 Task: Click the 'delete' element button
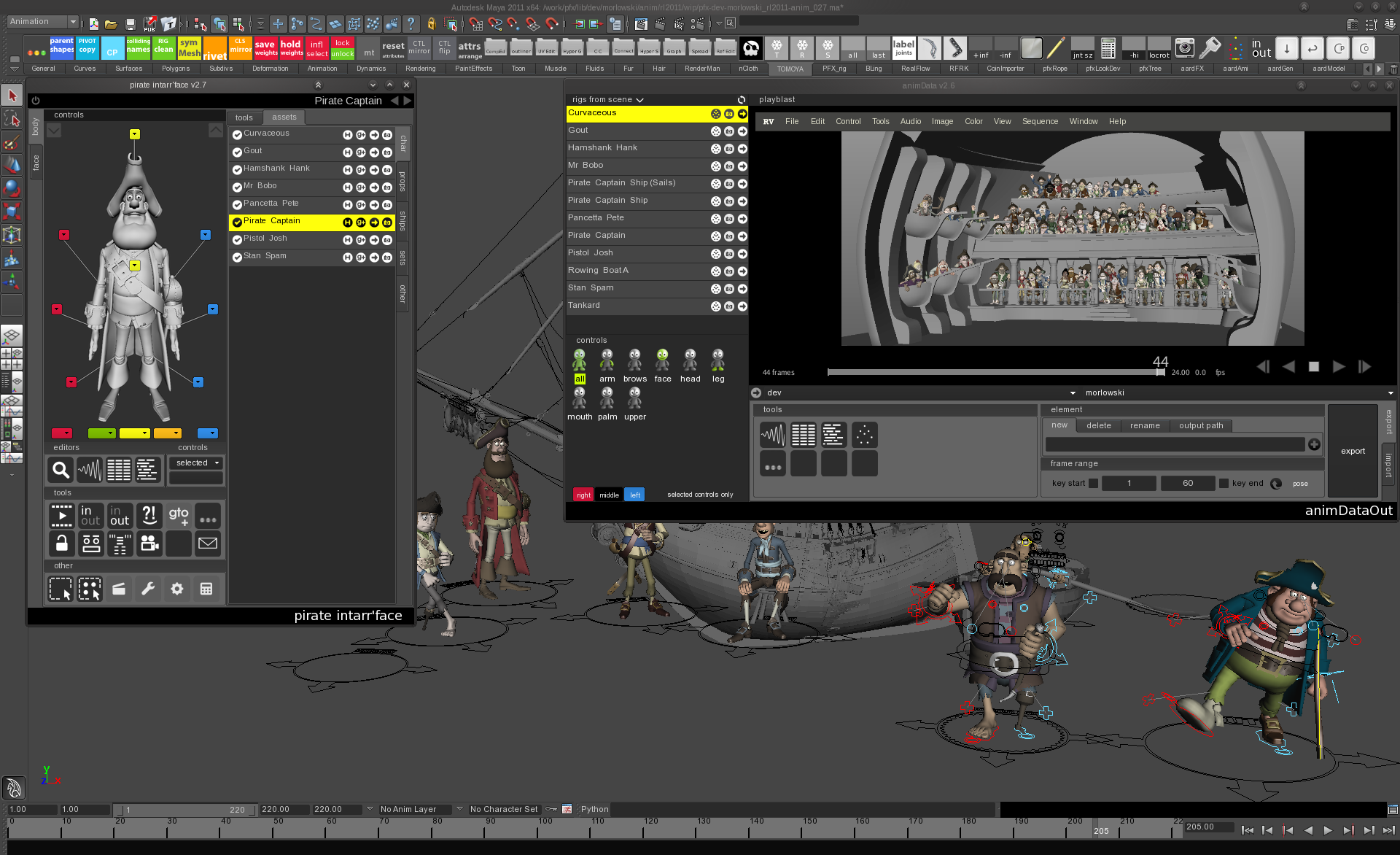click(x=1099, y=425)
